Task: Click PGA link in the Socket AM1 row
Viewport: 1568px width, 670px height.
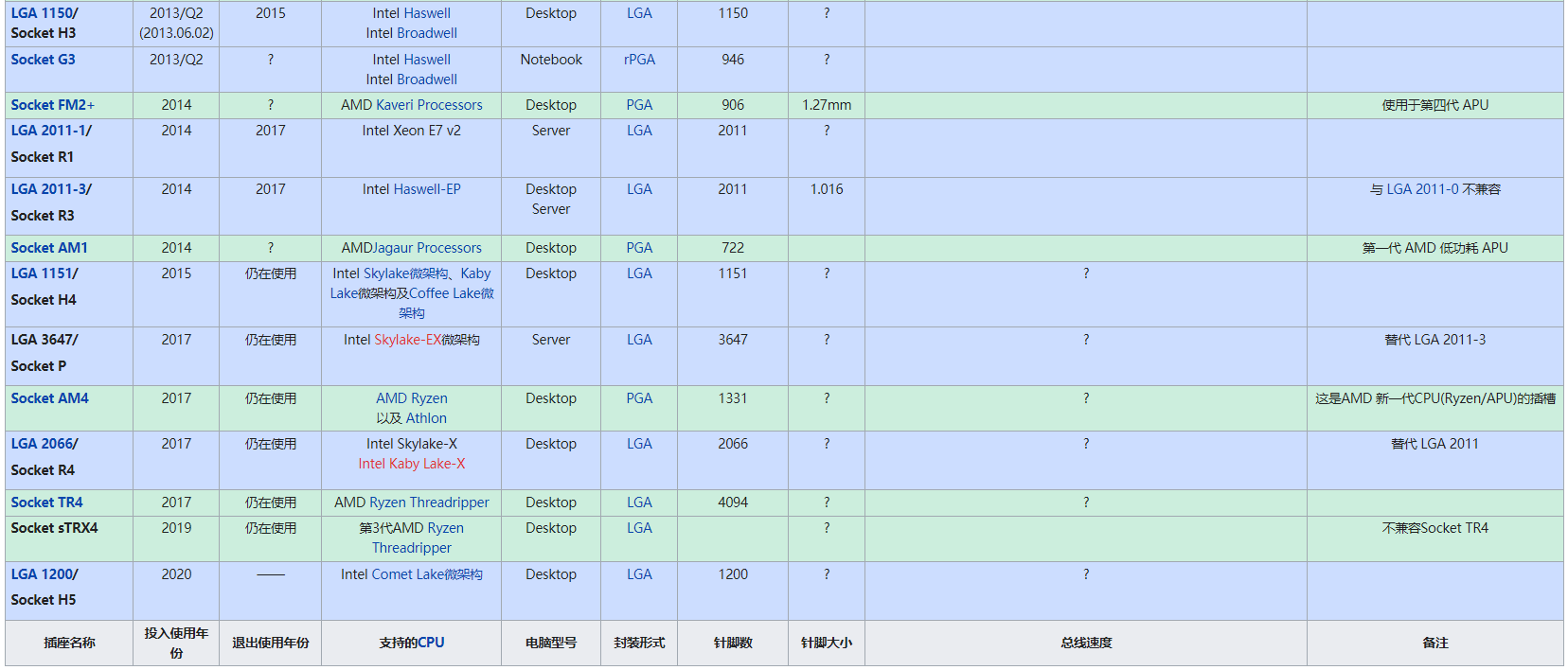Action: coord(639,248)
